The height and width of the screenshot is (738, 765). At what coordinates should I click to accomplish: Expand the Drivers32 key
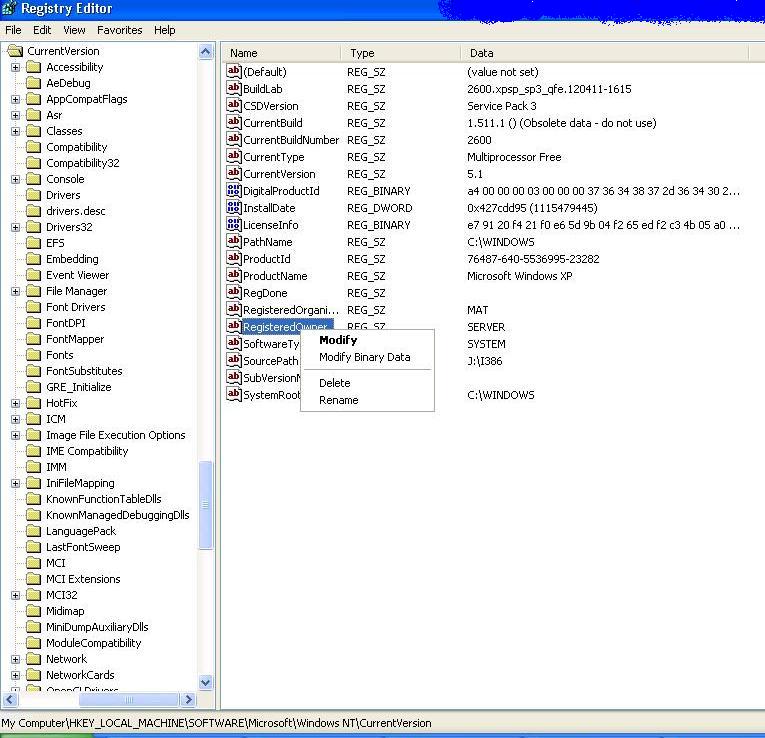pos(16,227)
